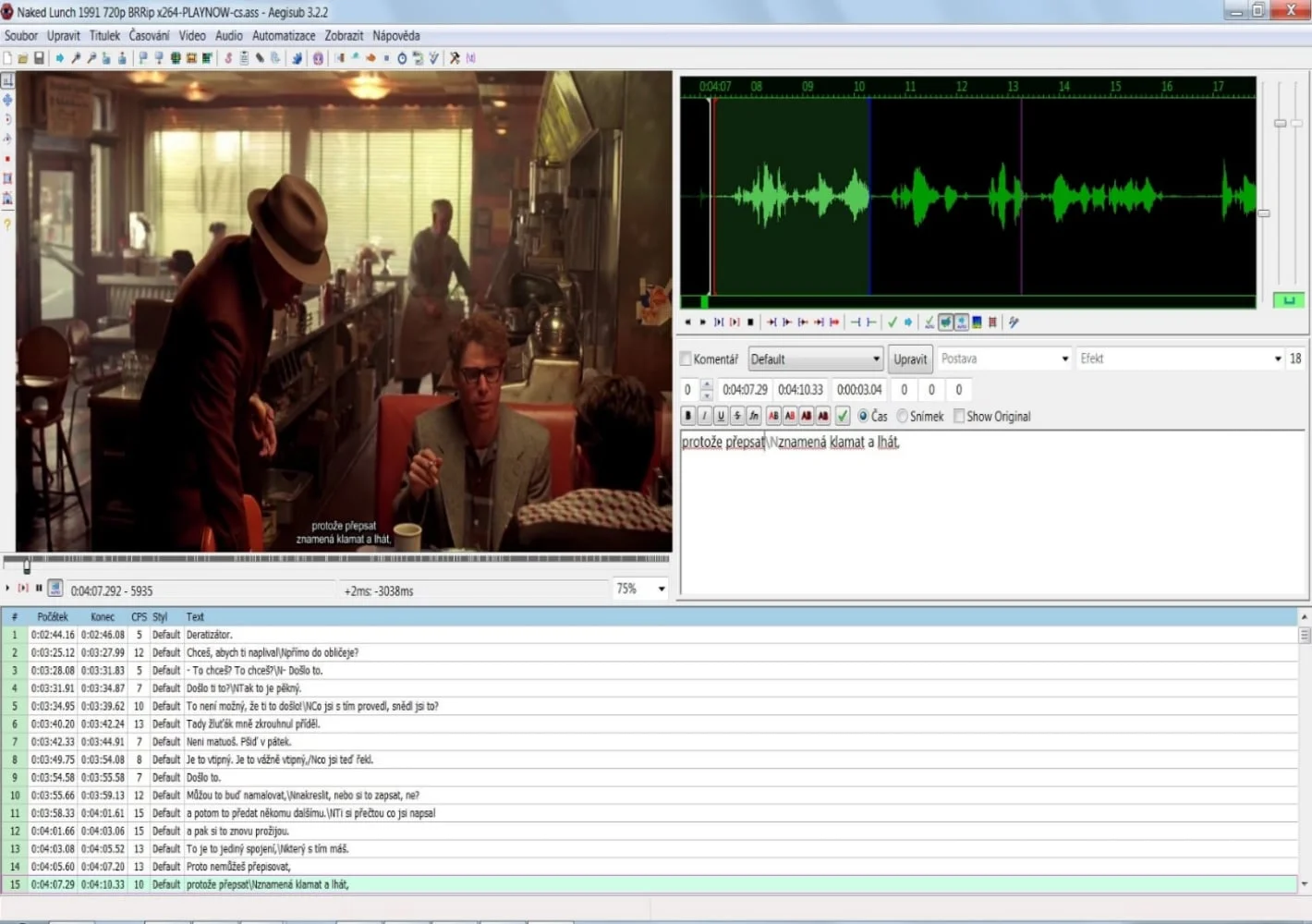Click the Underline formatting button

coord(721,416)
